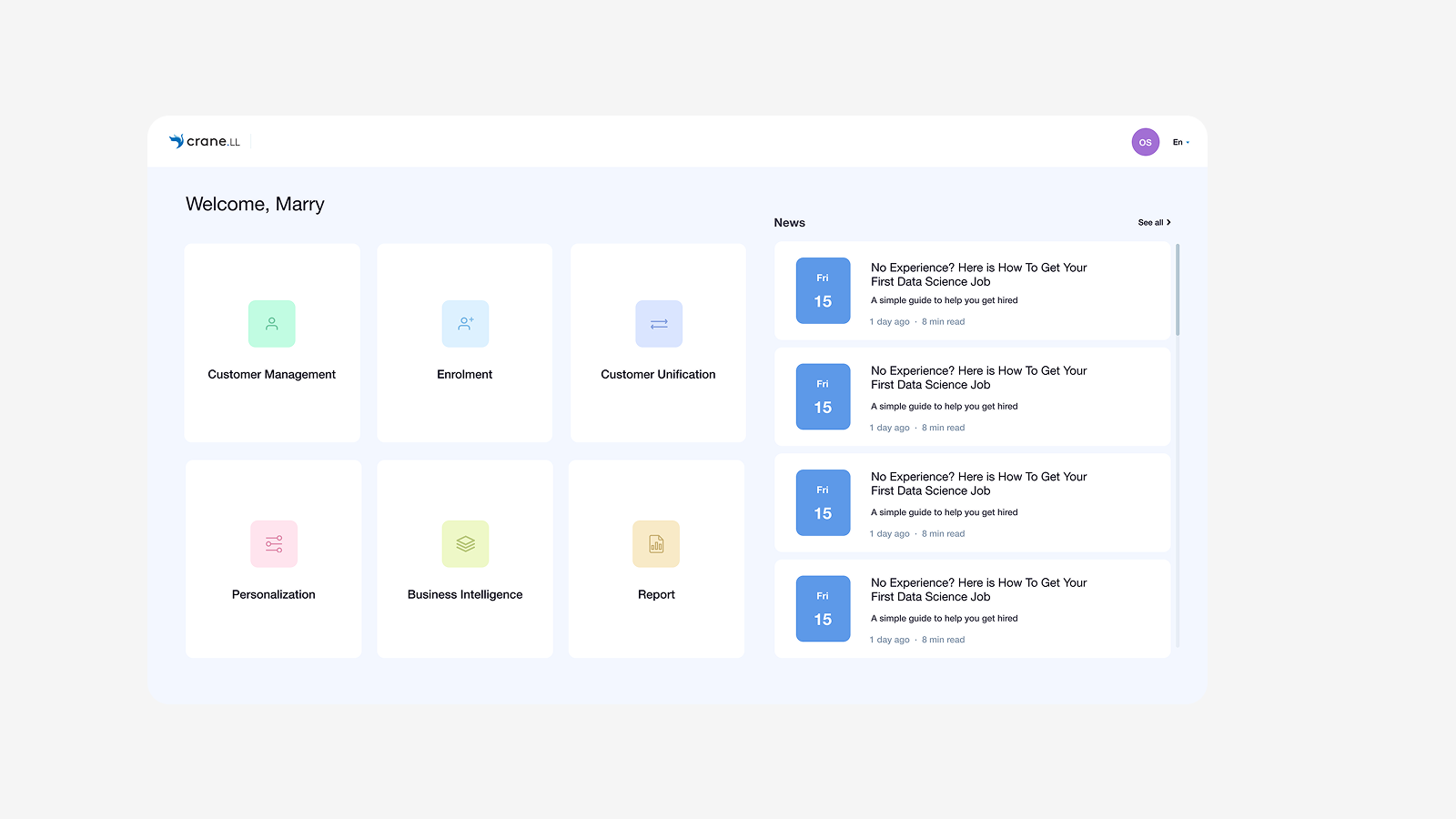Open the Business Intelligence card

465,559
